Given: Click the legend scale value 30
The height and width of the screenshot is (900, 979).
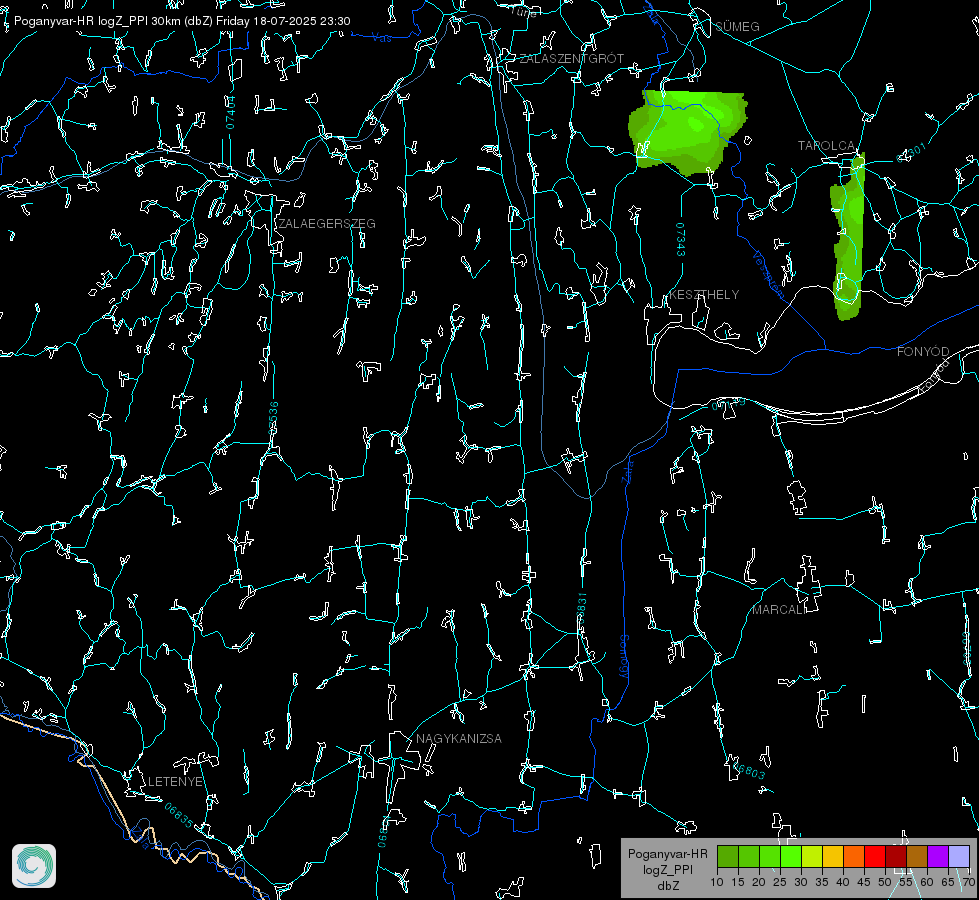Looking at the screenshot, I should (x=801, y=883).
